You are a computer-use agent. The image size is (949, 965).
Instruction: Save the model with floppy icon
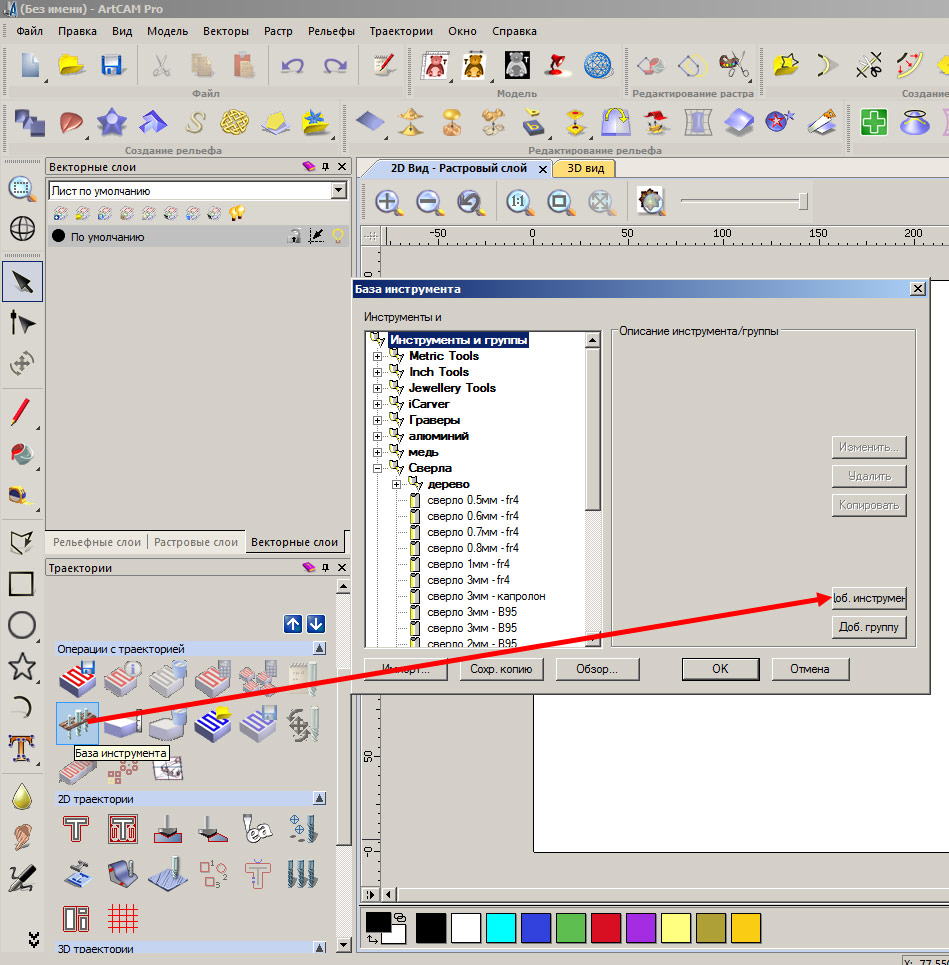point(112,65)
